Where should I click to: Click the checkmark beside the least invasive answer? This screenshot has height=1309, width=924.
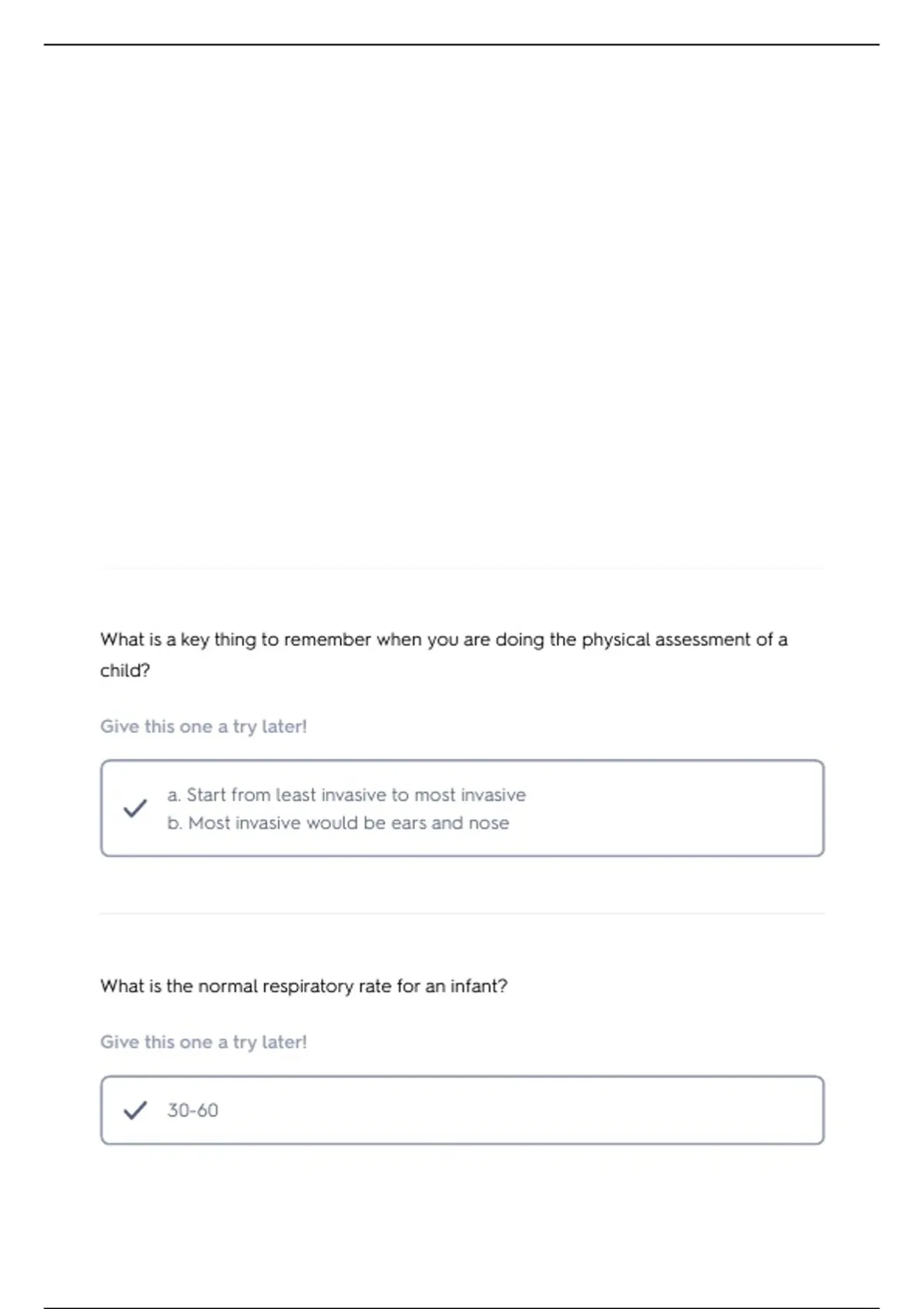coord(135,808)
